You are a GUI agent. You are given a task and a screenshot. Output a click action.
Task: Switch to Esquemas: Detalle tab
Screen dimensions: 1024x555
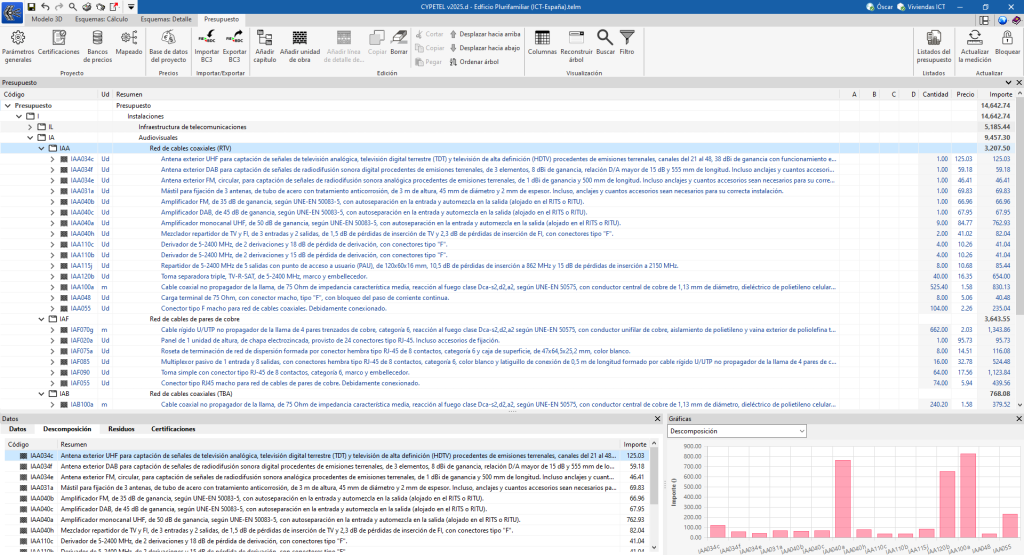coord(166,19)
